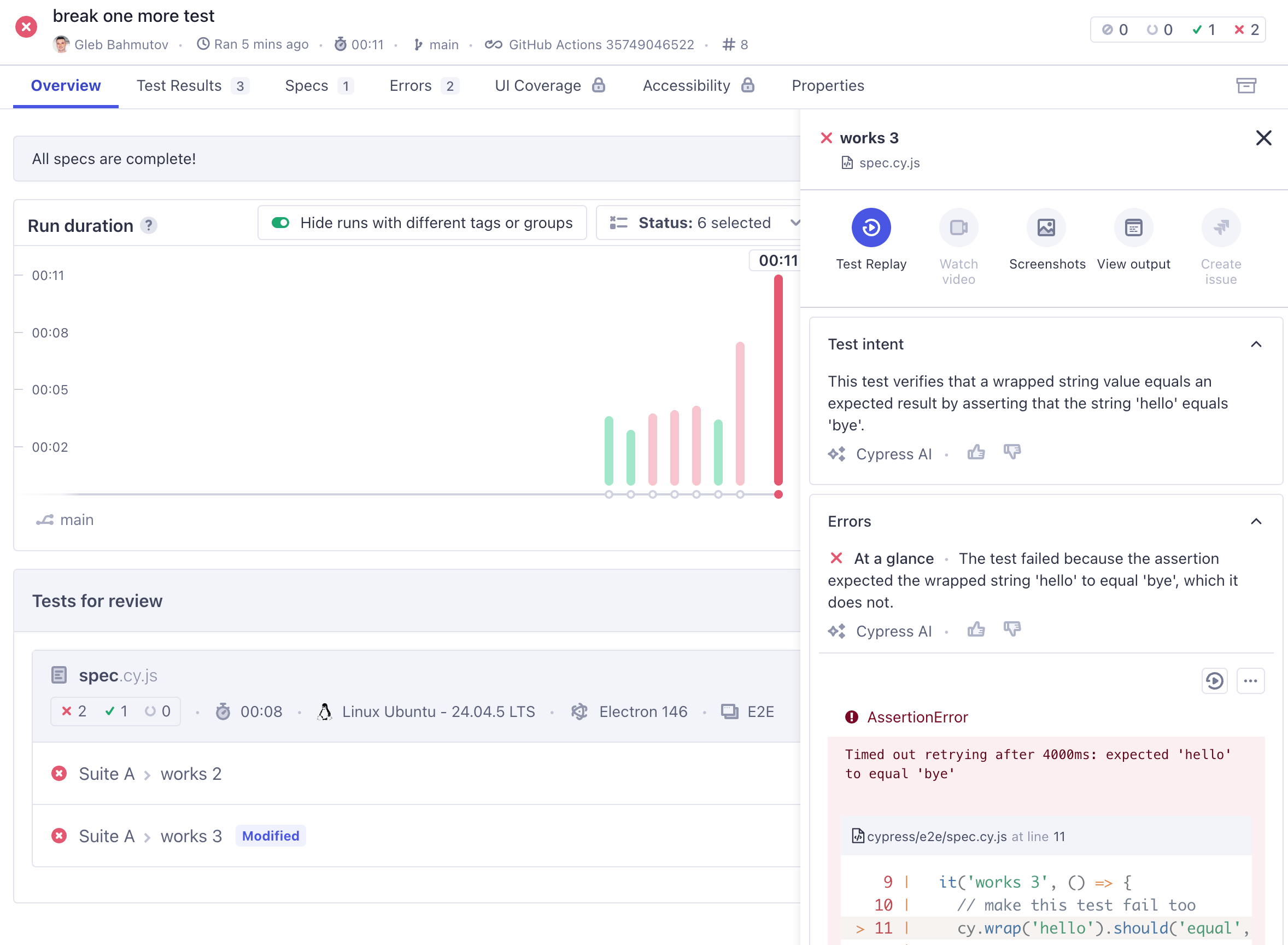Click the 'Ran 5 mins ago' text
This screenshot has height=945, width=1288.
coord(261,45)
